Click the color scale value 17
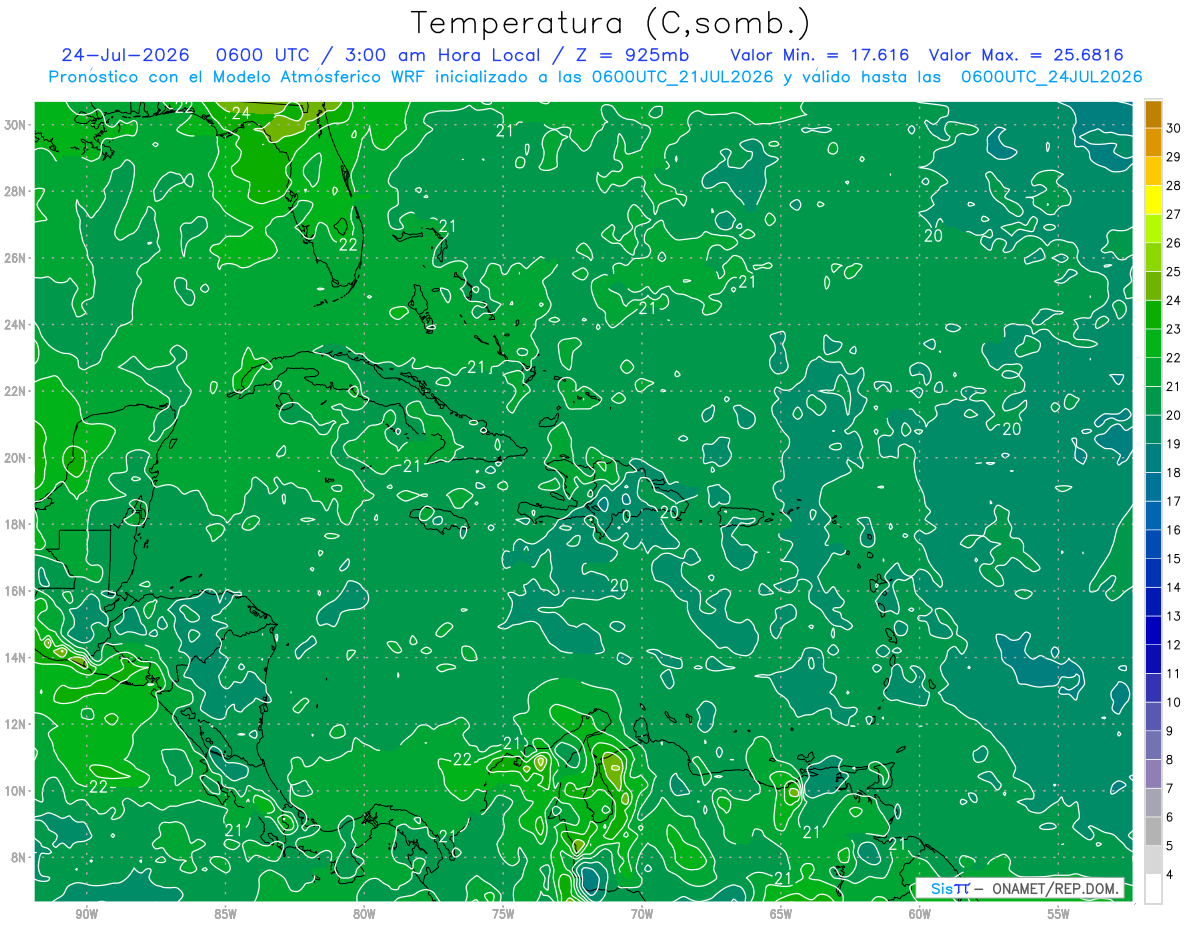 [1173, 501]
